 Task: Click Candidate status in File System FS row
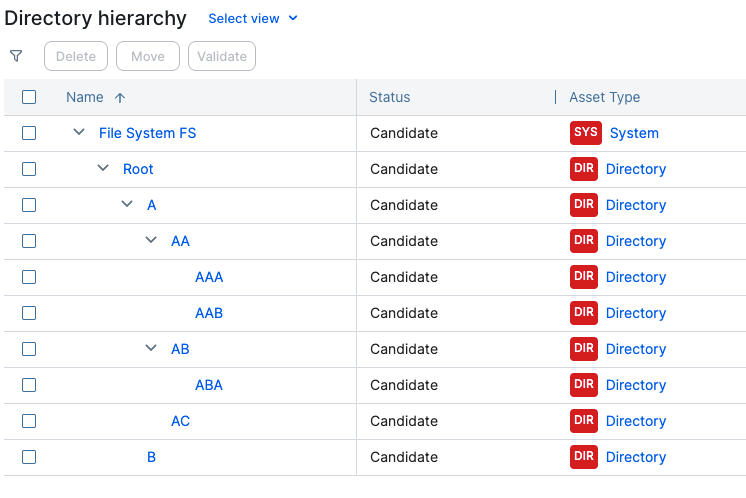pyautogui.click(x=404, y=133)
